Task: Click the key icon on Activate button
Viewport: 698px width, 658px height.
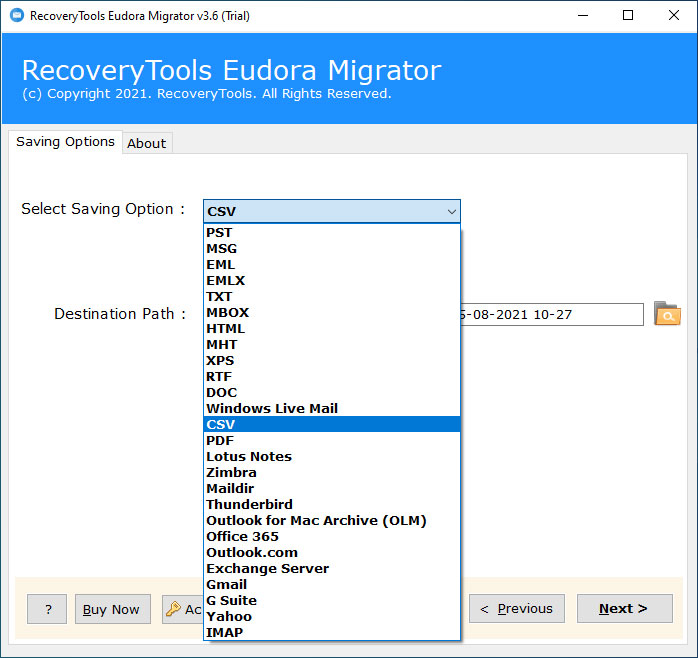Action: coord(173,609)
